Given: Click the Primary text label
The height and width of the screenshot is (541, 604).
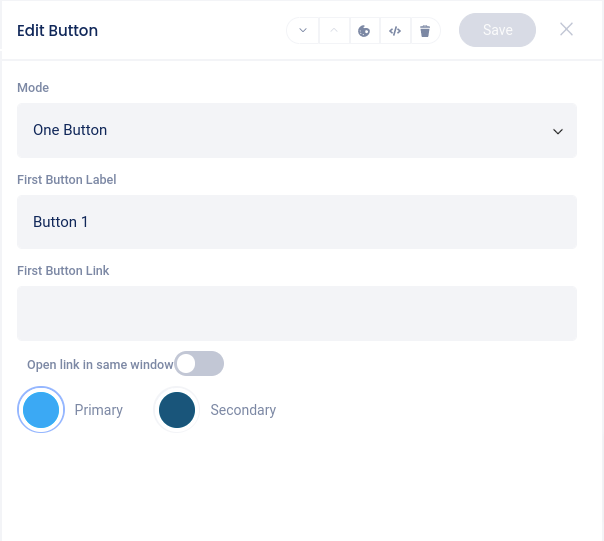Looking at the screenshot, I should [x=99, y=410].
